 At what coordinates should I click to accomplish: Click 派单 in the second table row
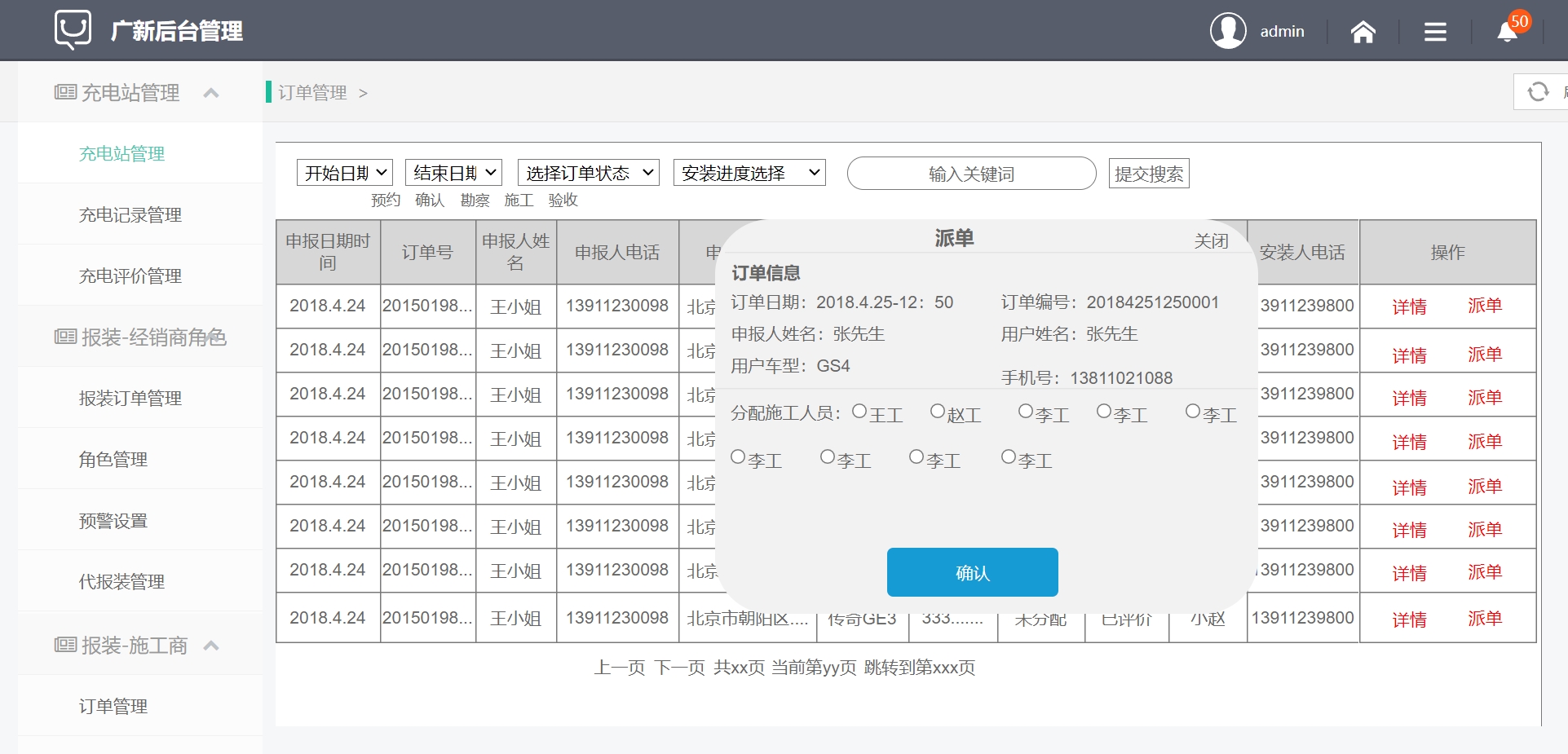(x=1484, y=355)
